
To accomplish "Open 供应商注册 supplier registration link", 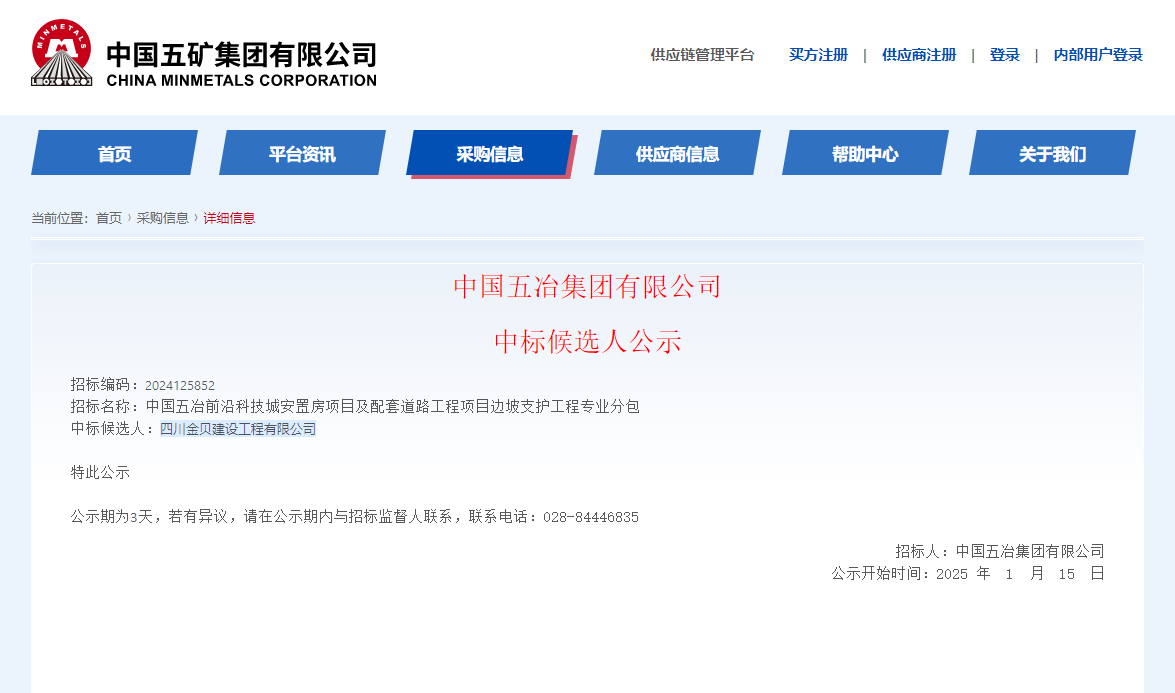I will pyautogui.click(x=919, y=55).
